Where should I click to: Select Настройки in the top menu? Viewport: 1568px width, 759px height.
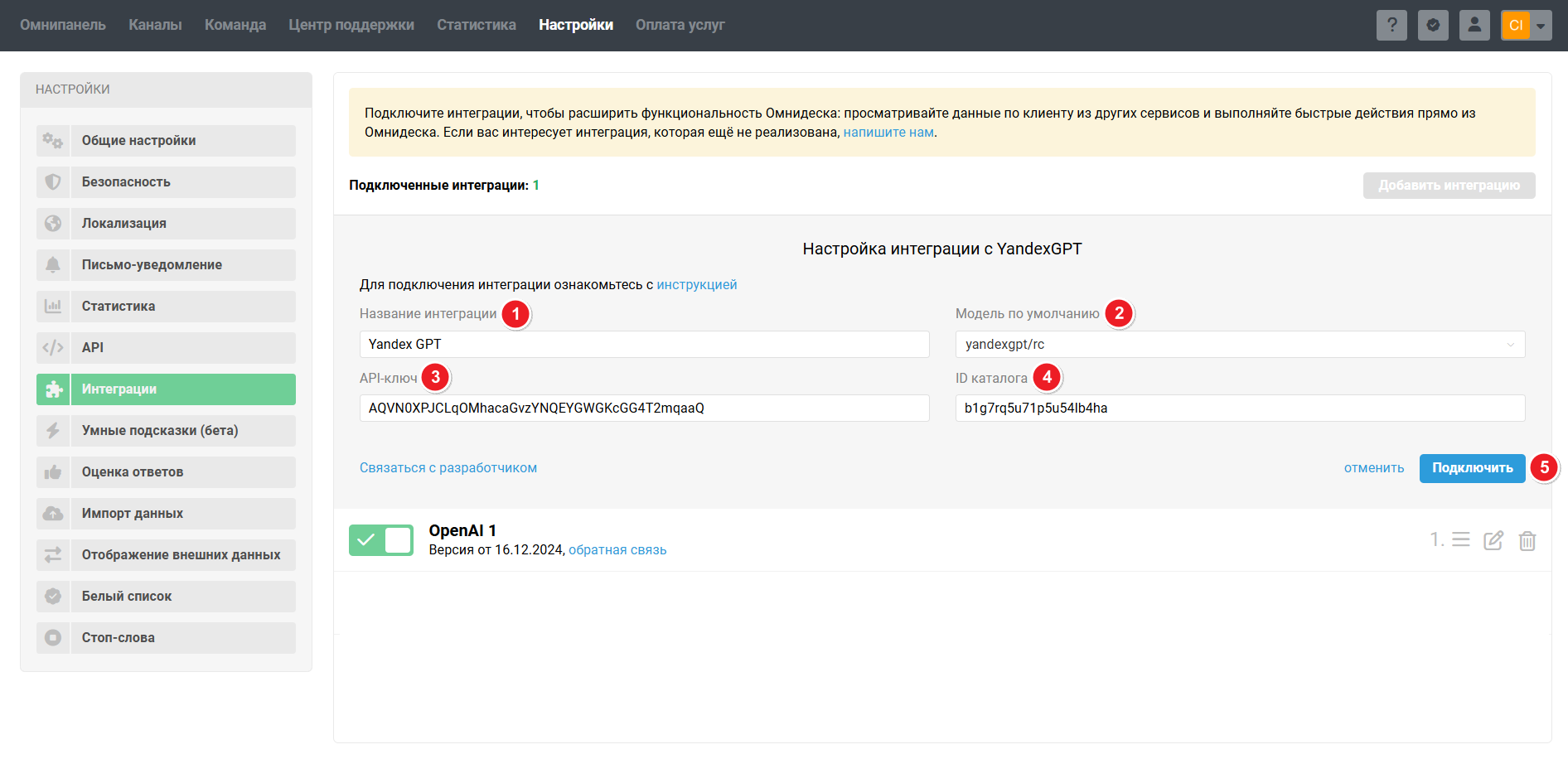pyautogui.click(x=576, y=25)
